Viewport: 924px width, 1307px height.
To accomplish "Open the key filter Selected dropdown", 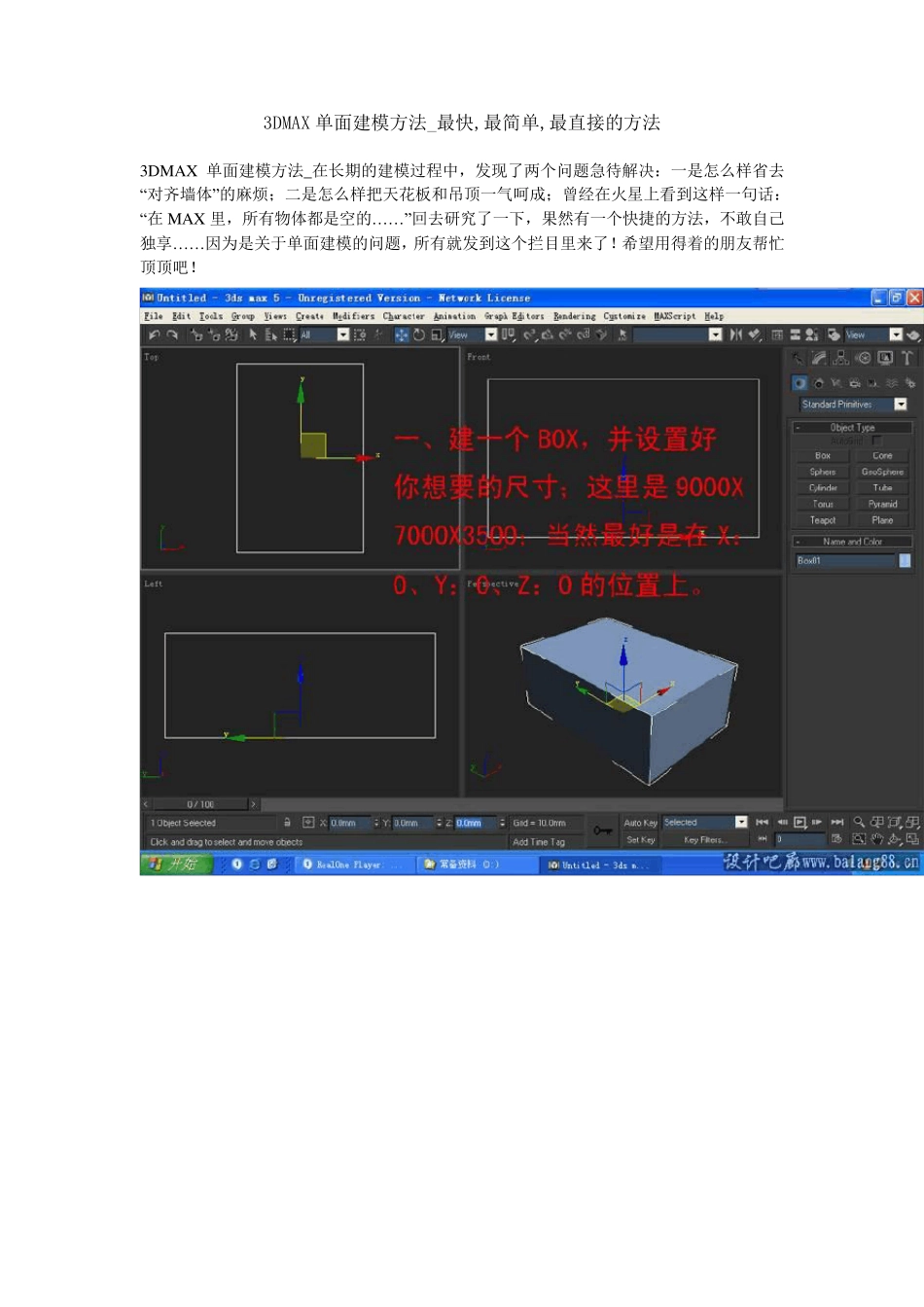I will pyautogui.click(x=705, y=823).
